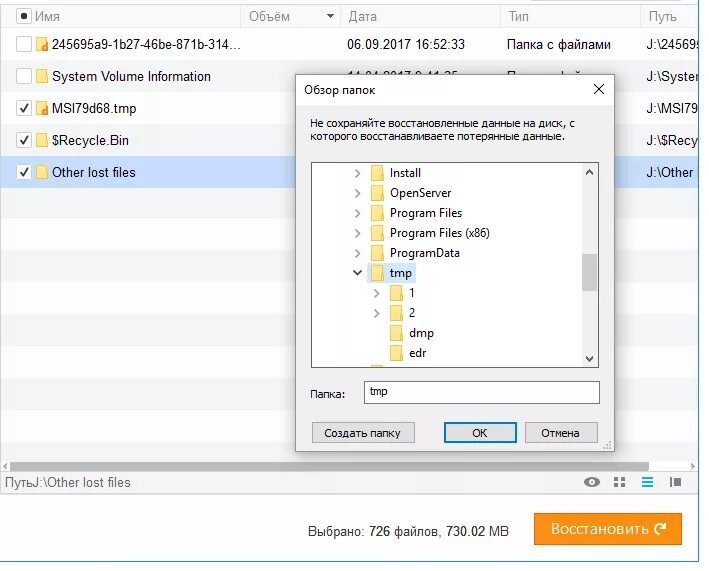Viewport: 709px width, 571px height.
Task: Select the ProgramData folder label
Action: pos(425,253)
